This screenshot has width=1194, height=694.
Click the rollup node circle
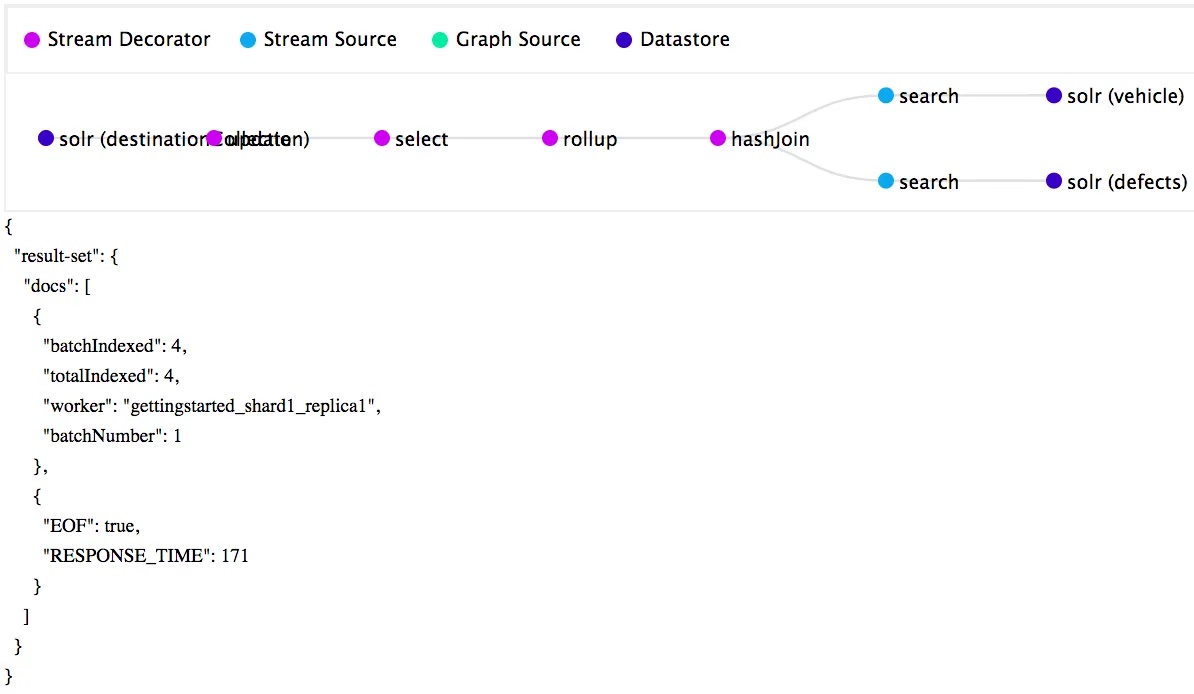550,138
